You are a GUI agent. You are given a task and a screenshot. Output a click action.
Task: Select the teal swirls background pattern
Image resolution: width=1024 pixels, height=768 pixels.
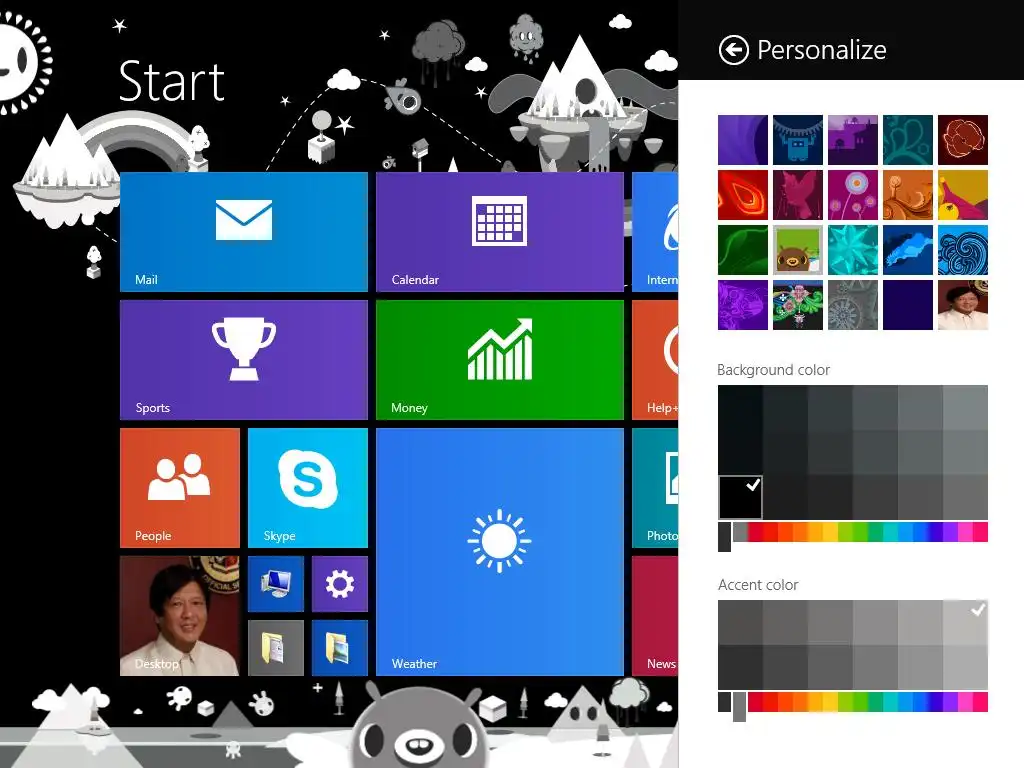(x=908, y=140)
